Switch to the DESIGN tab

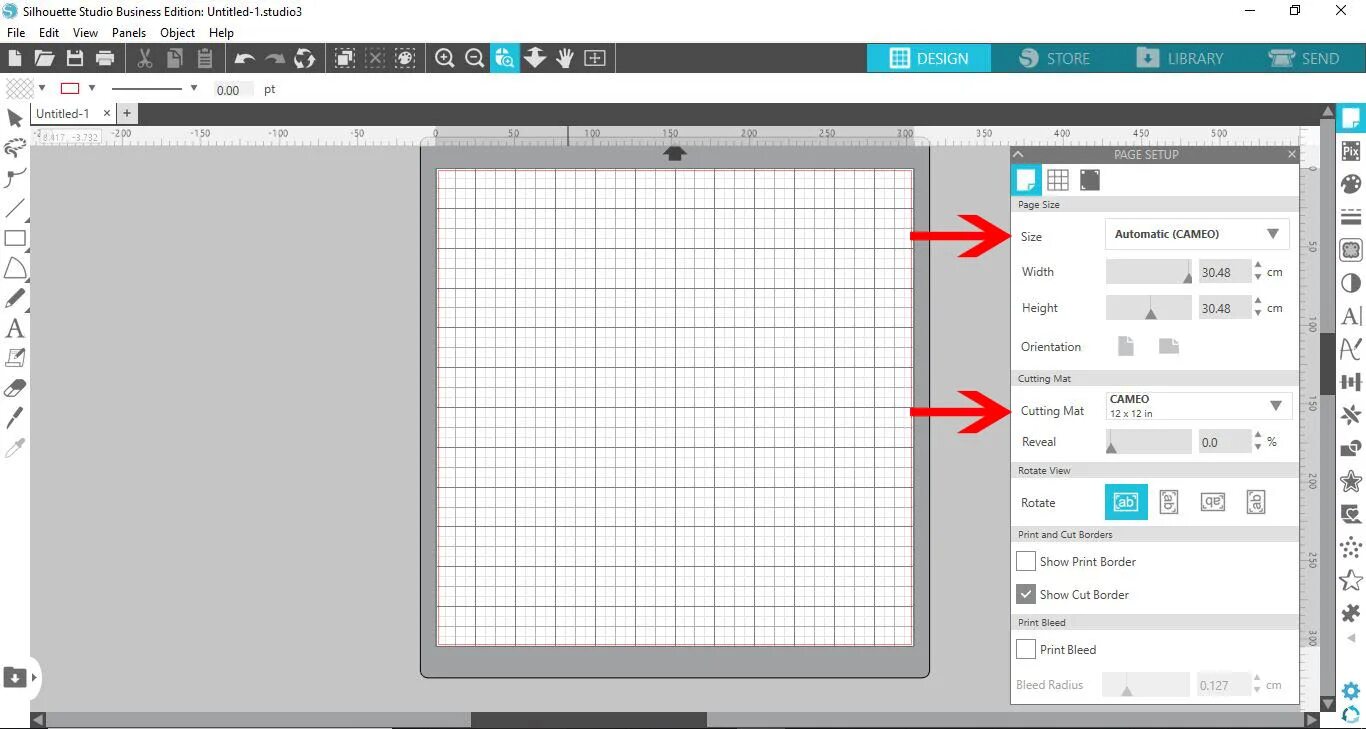pos(929,58)
